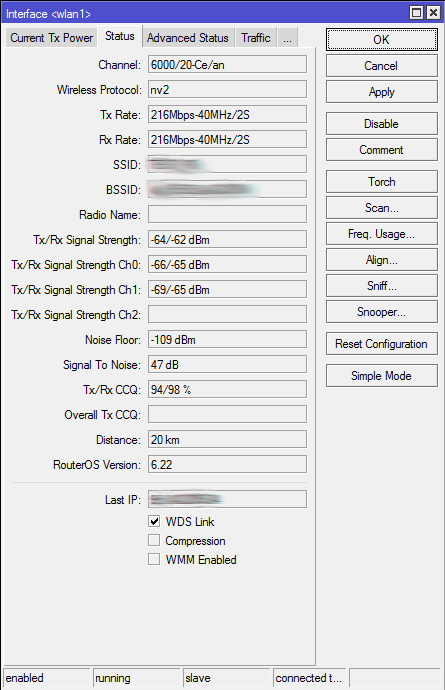
Task: Click the Apply button
Action: (x=382, y=92)
